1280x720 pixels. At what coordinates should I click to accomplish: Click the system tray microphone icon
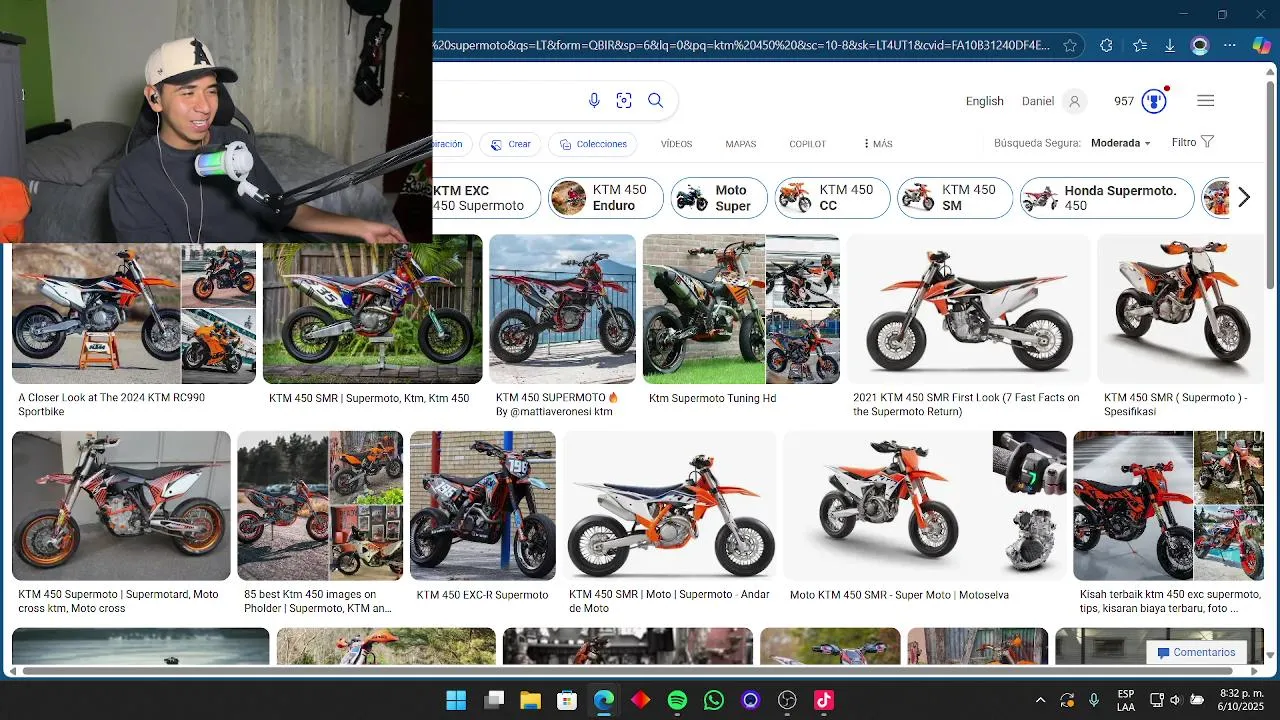1094,700
